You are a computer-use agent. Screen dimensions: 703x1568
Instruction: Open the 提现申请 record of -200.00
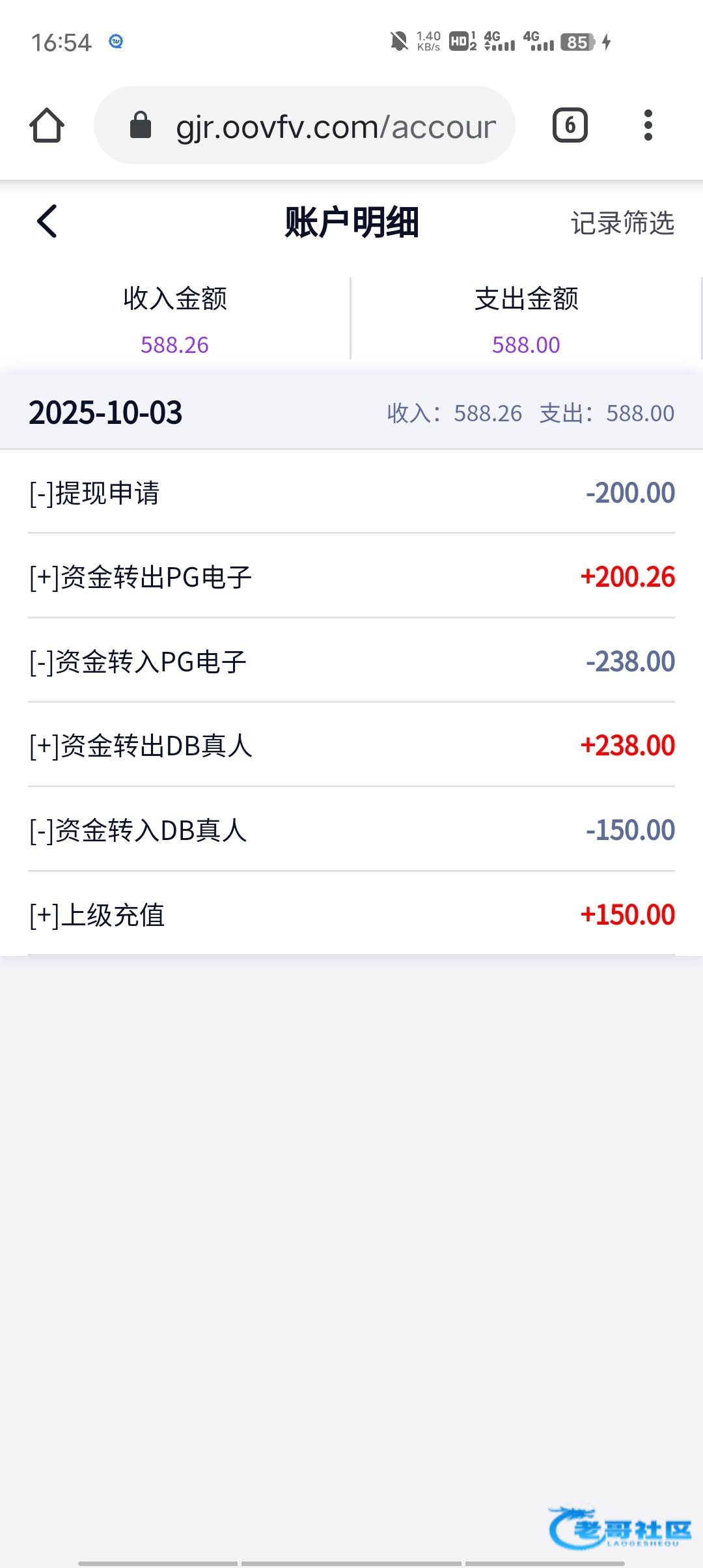click(x=351, y=493)
